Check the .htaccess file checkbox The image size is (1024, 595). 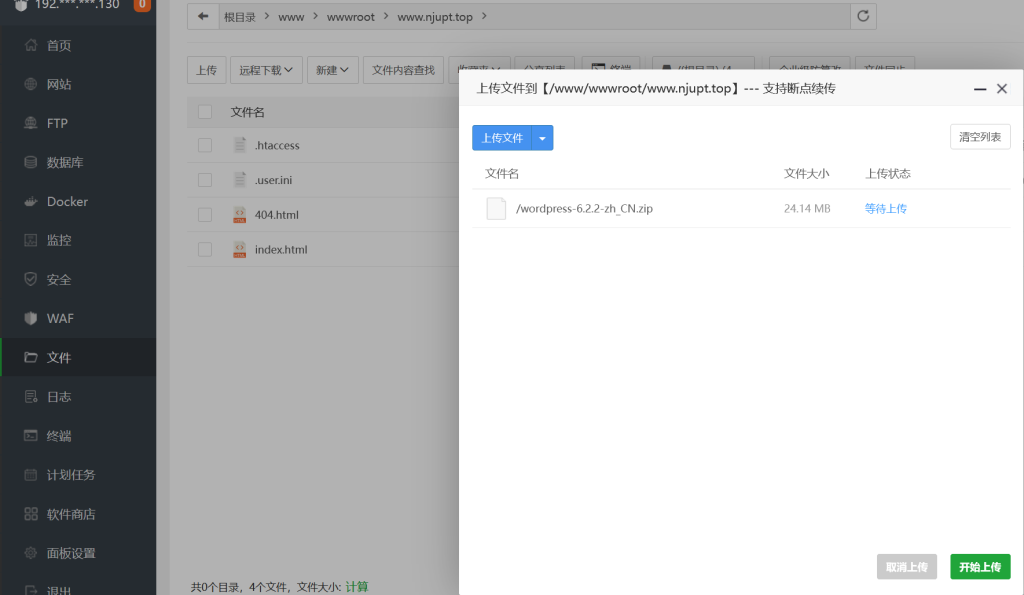pos(205,146)
